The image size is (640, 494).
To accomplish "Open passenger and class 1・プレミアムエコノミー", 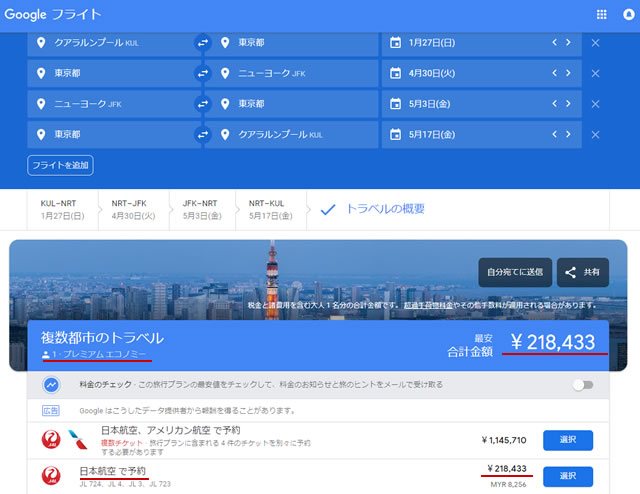I will 94,354.
